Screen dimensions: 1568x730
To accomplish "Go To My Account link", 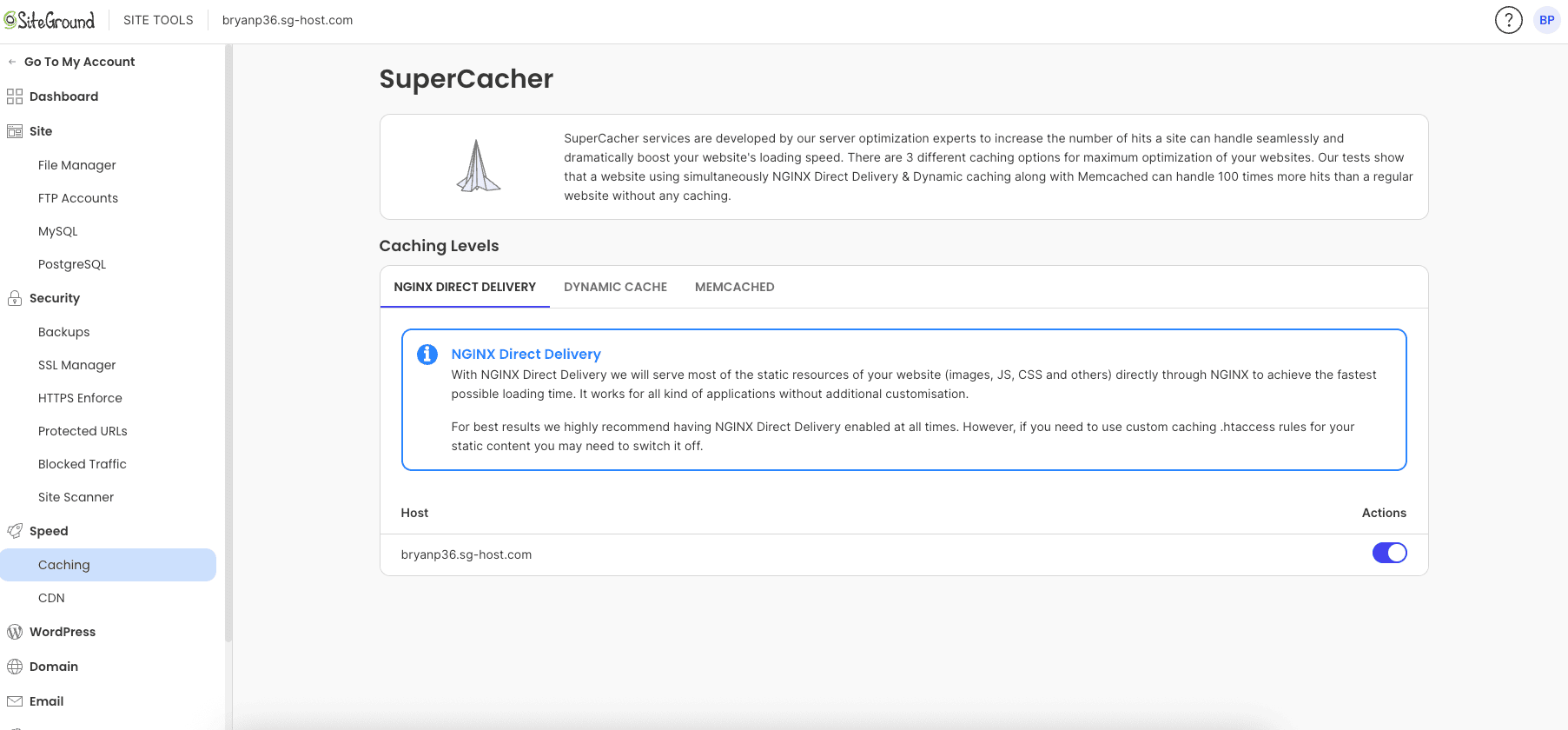I will pos(80,62).
